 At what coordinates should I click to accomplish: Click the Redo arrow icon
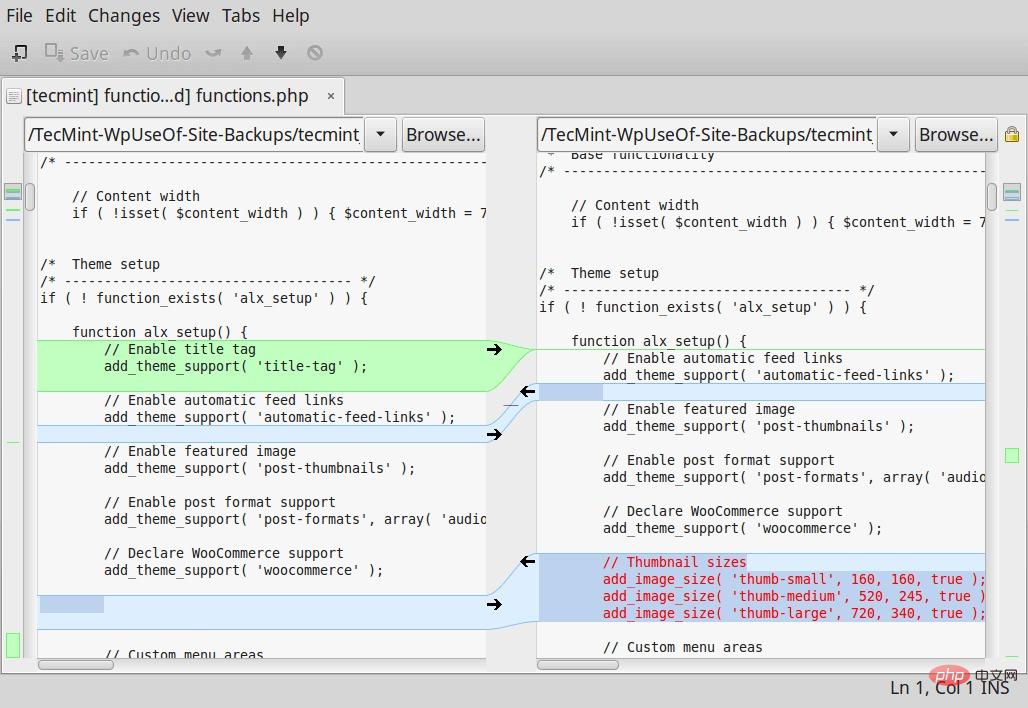[213, 53]
